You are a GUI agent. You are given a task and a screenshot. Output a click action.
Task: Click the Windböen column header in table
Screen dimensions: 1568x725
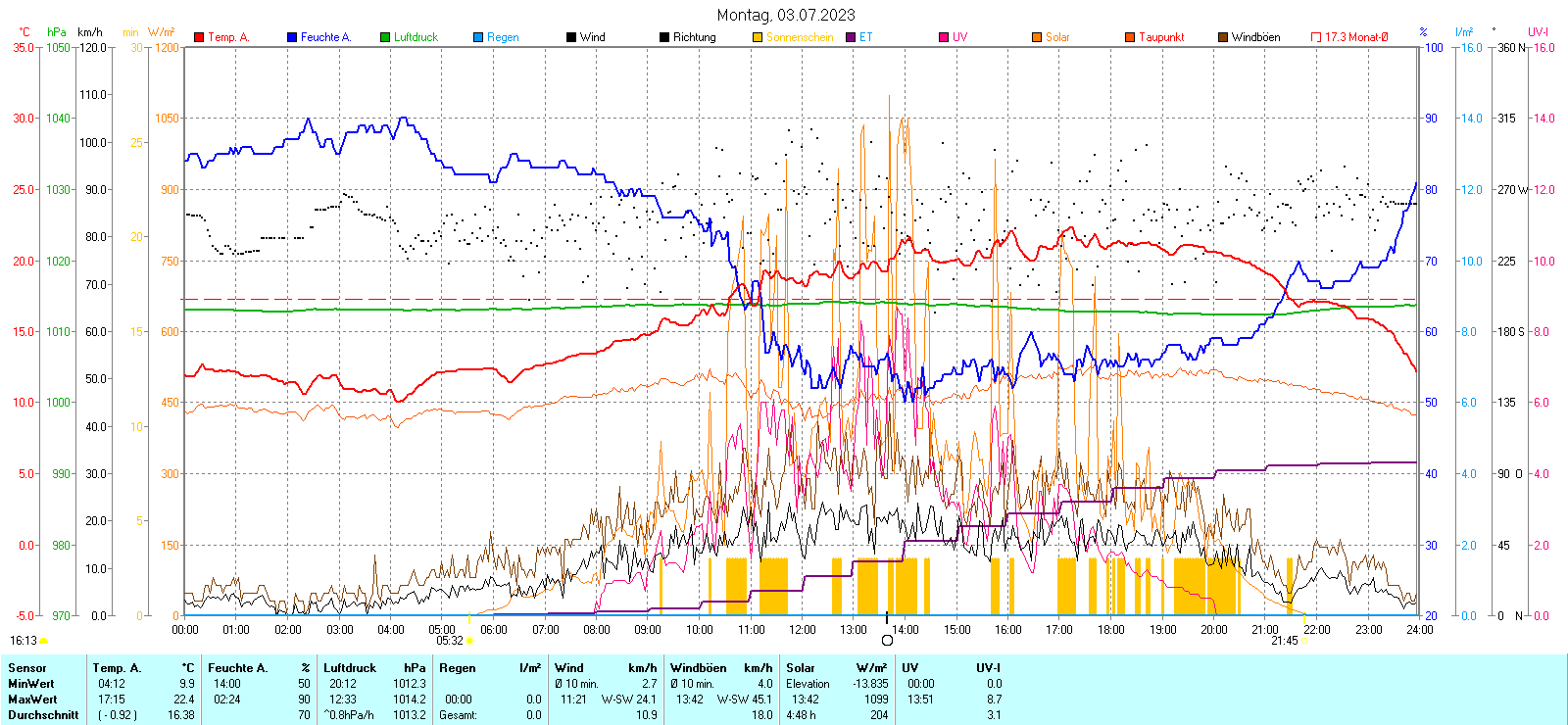tap(699, 668)
